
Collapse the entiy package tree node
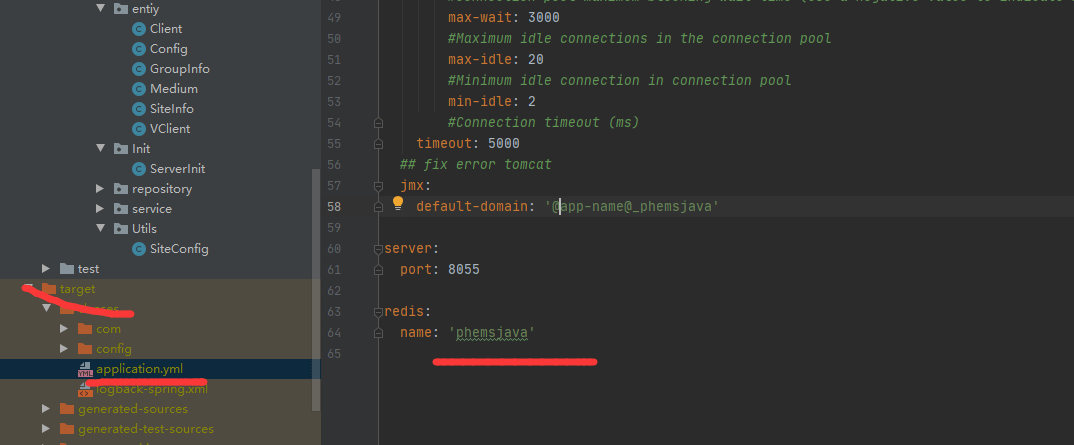coord(100,9)
